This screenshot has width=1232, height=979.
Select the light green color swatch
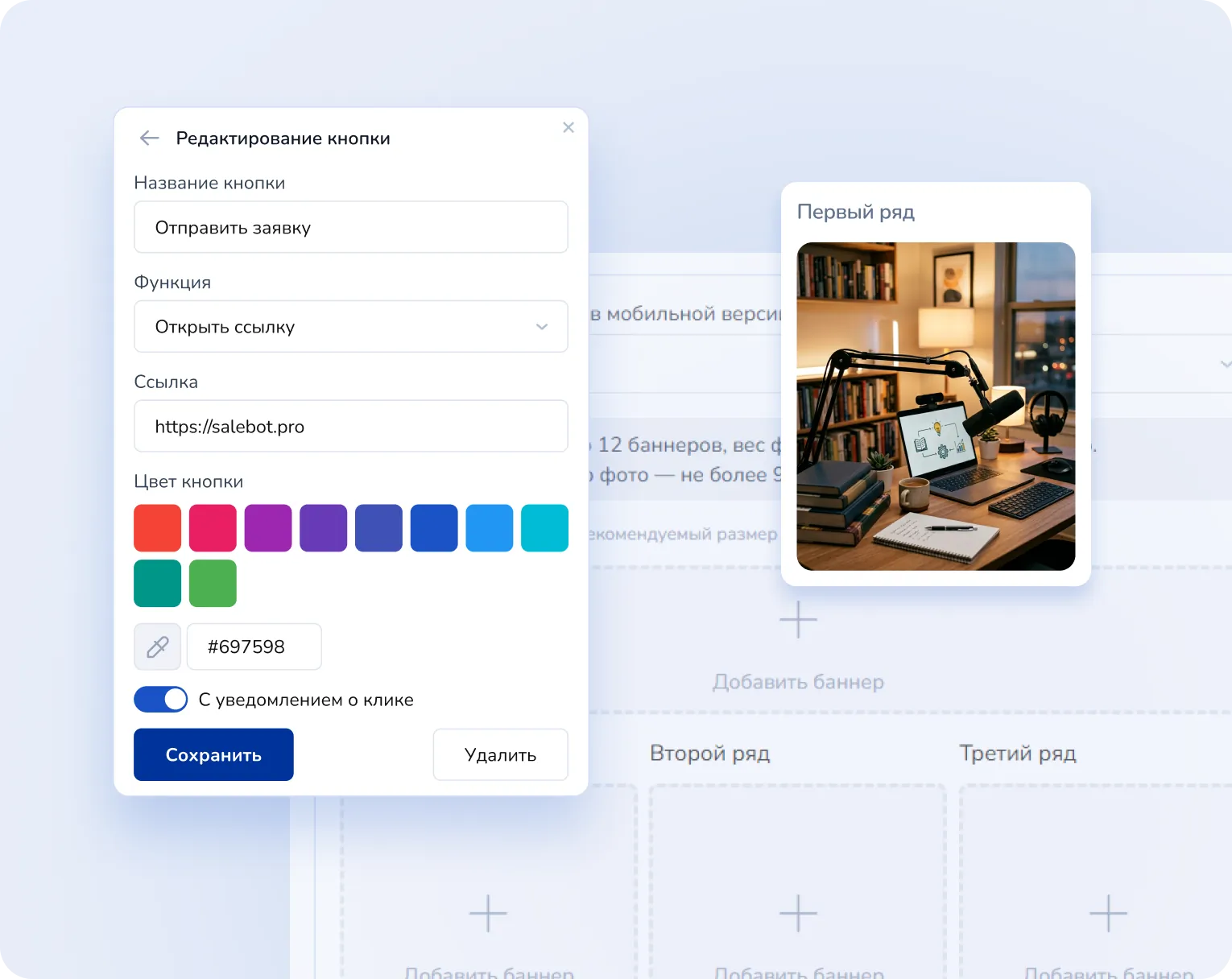click(213, 583)
